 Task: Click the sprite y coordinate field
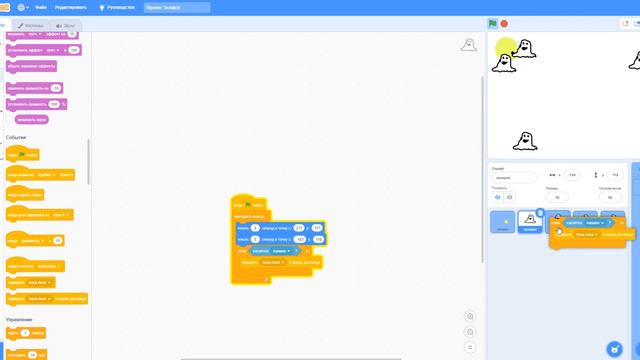coord(615,175)
